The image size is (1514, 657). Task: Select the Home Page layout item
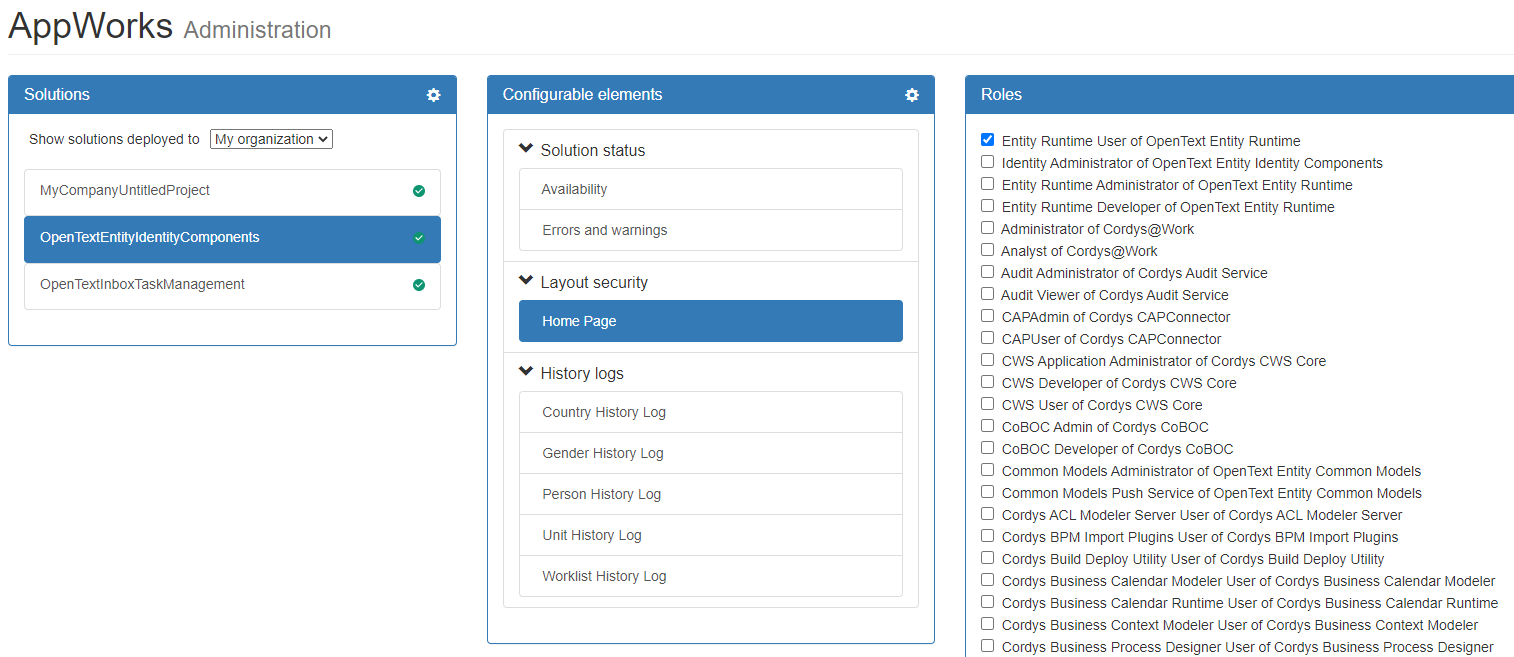click(x=579, y=321)
